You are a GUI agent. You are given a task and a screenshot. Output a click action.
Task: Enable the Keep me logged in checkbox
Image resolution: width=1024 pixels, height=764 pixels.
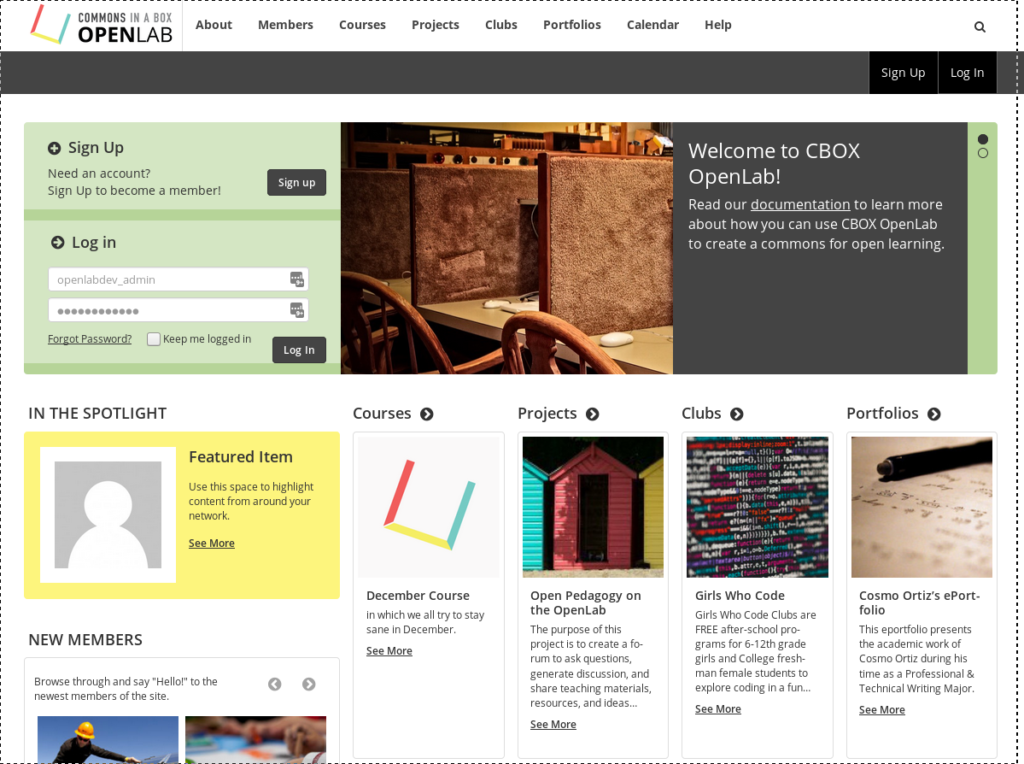153,339
